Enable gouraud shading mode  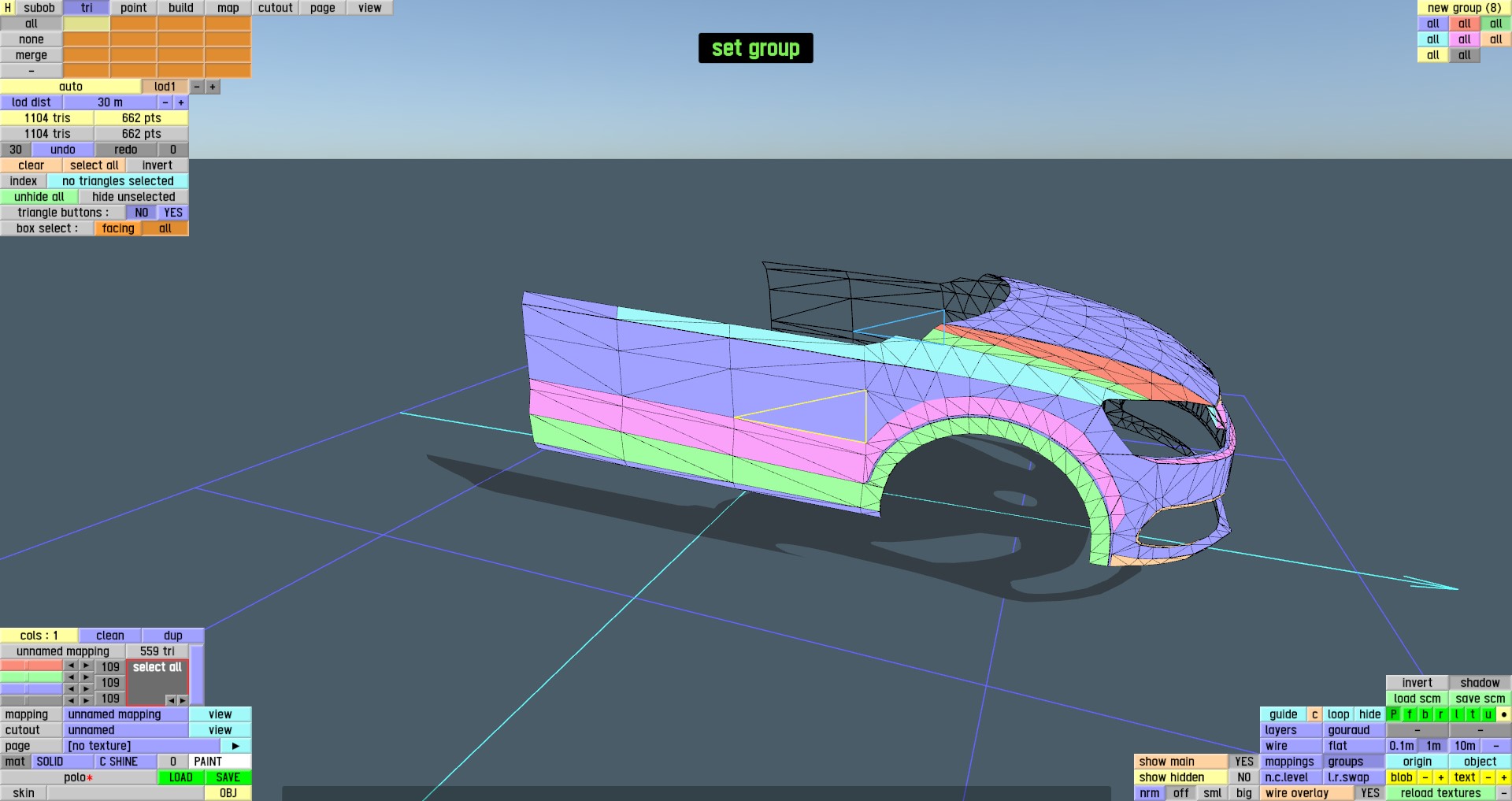tap(1354, 730)
